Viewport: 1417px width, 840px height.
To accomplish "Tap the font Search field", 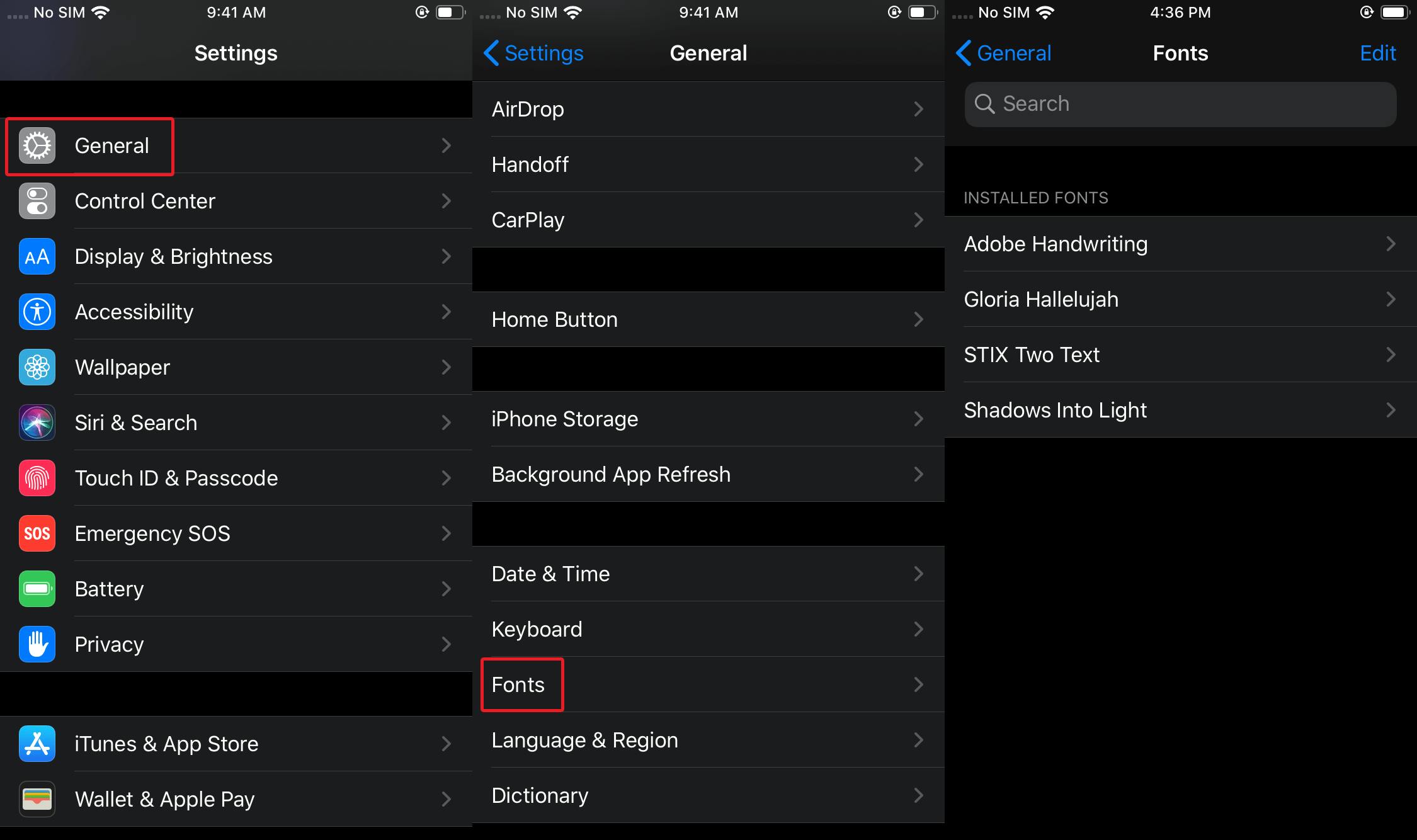I will pyautogui.click(x=1180, y=104).
